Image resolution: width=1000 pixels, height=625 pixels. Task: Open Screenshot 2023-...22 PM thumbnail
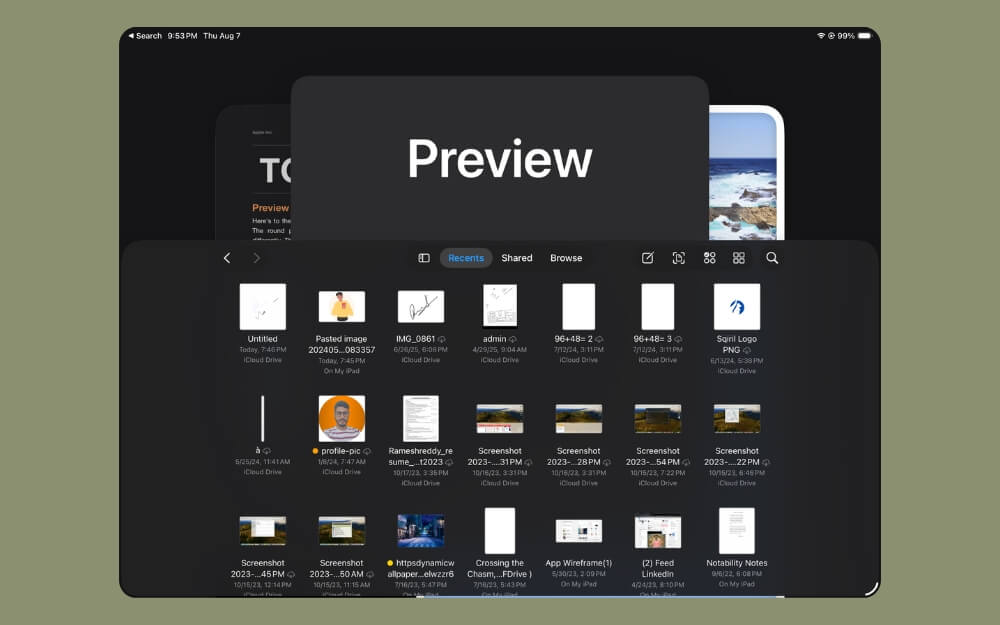[737, 418]
